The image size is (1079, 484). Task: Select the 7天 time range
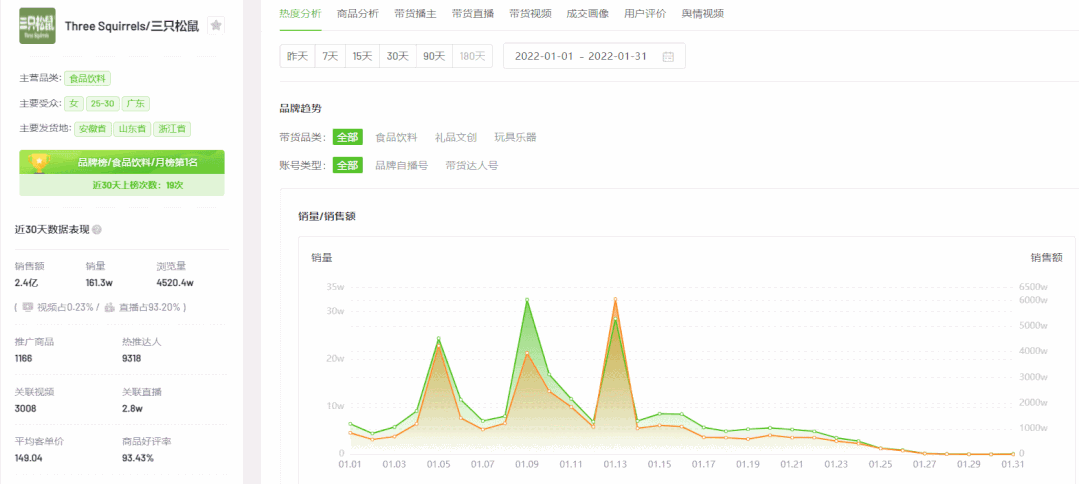point(330,56)
